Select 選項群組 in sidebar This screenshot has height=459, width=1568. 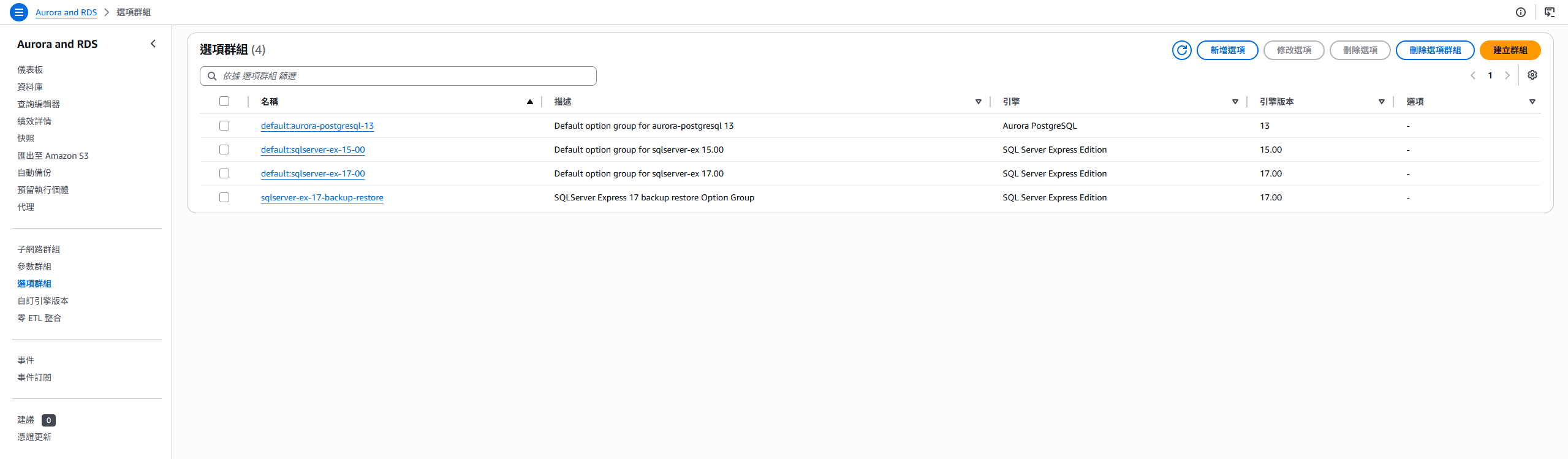point(34,284)
